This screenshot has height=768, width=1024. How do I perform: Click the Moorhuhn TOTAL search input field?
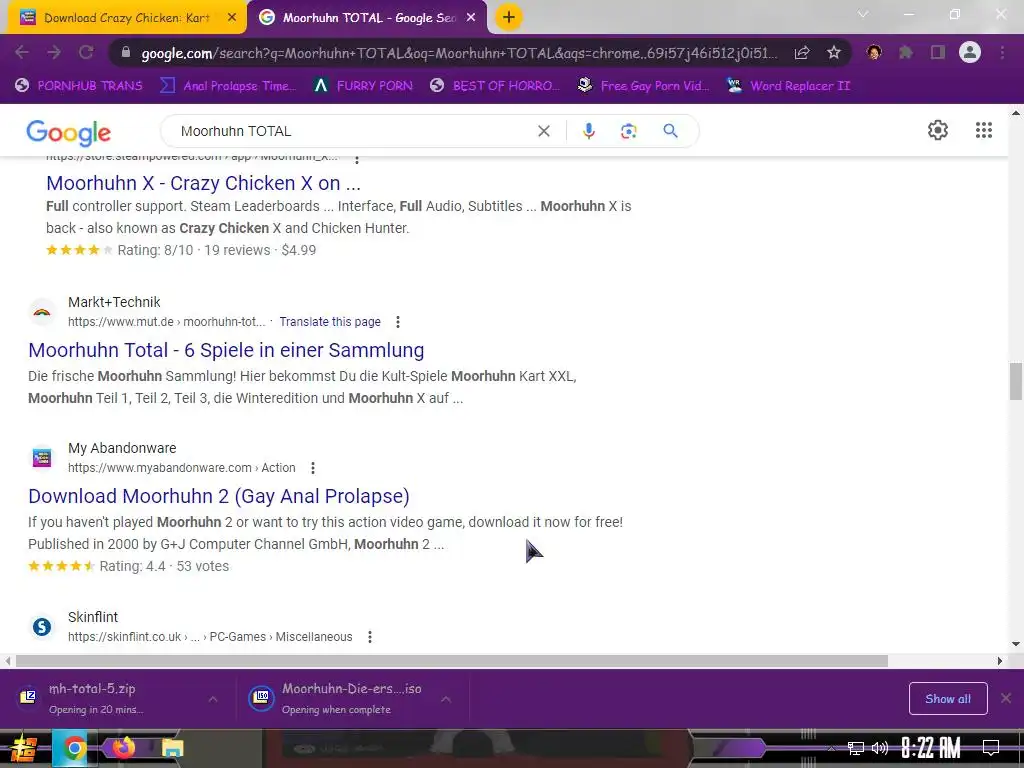(353, 131)
